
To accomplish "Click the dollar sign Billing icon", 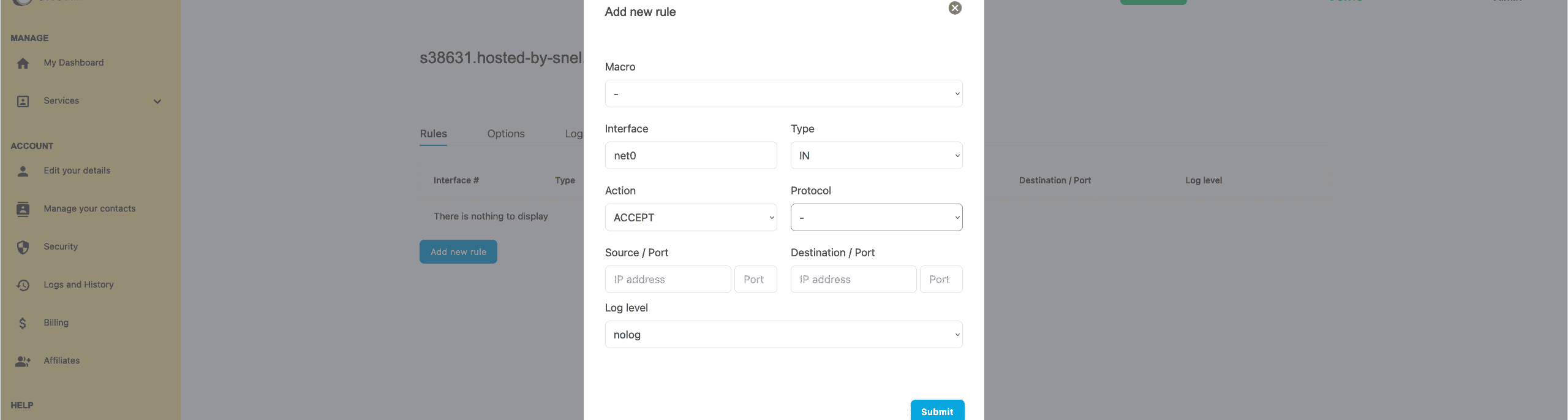I will 23,323.
